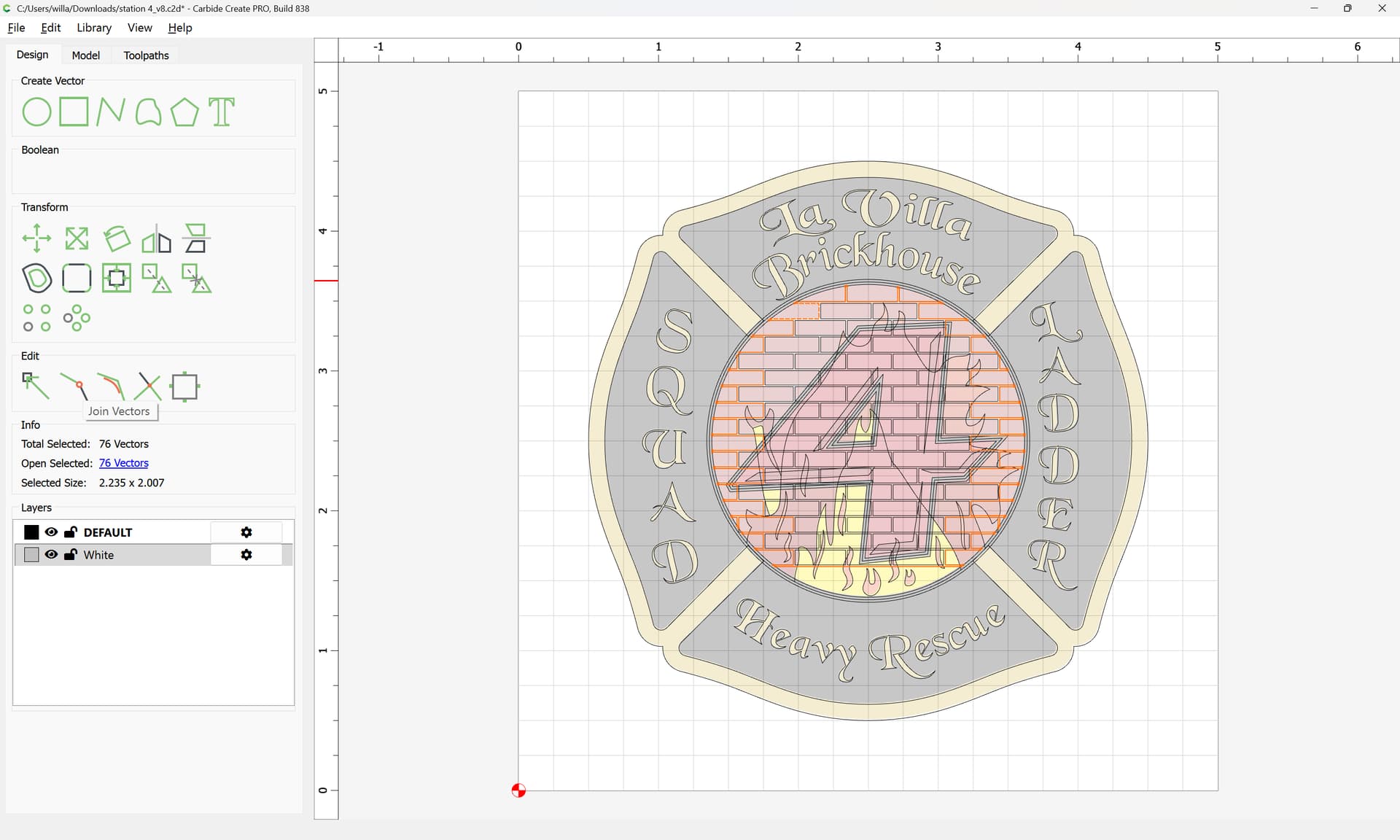Select the Circle vector tool
1400x840 pixels.
tap(36, 112)
